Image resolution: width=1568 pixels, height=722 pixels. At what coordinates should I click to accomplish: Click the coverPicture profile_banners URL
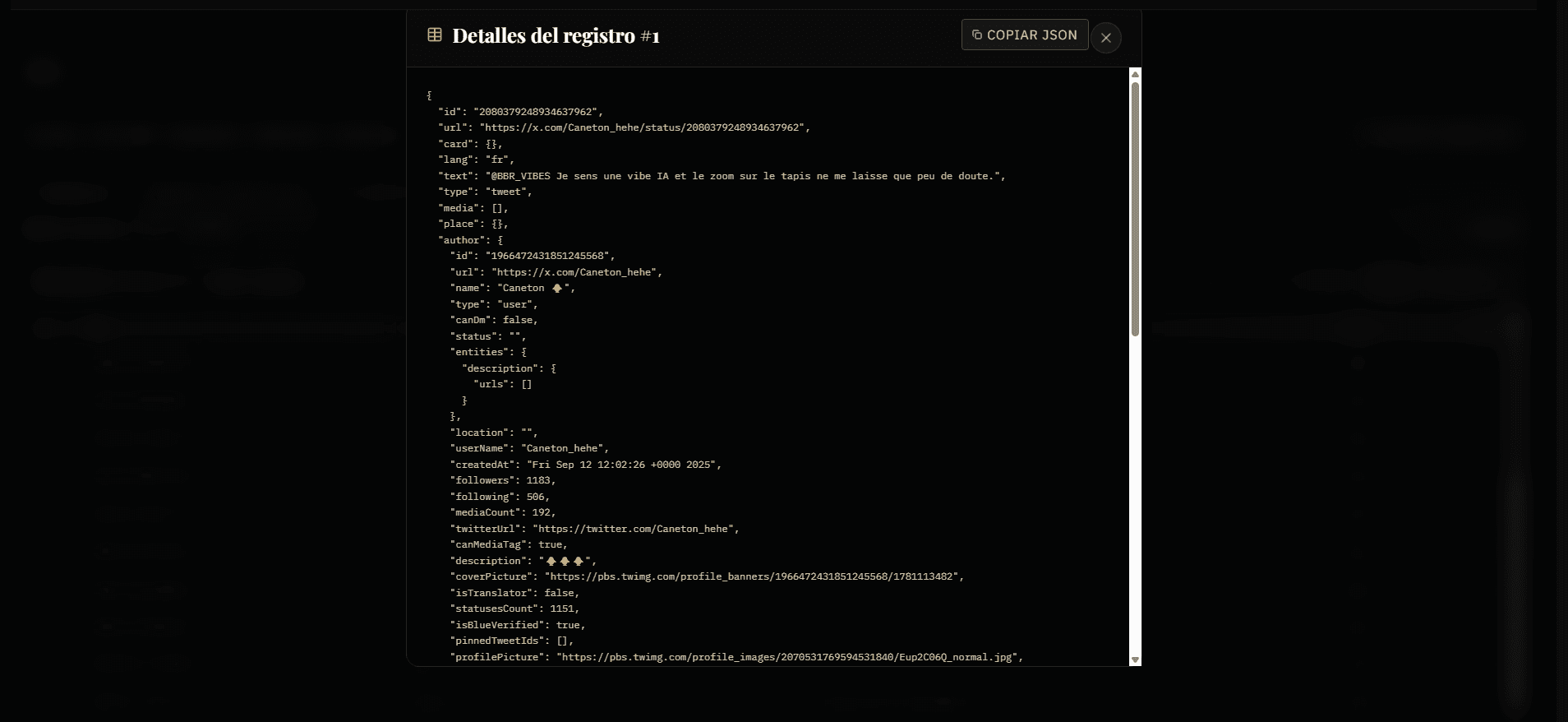(x=752, y=576)
